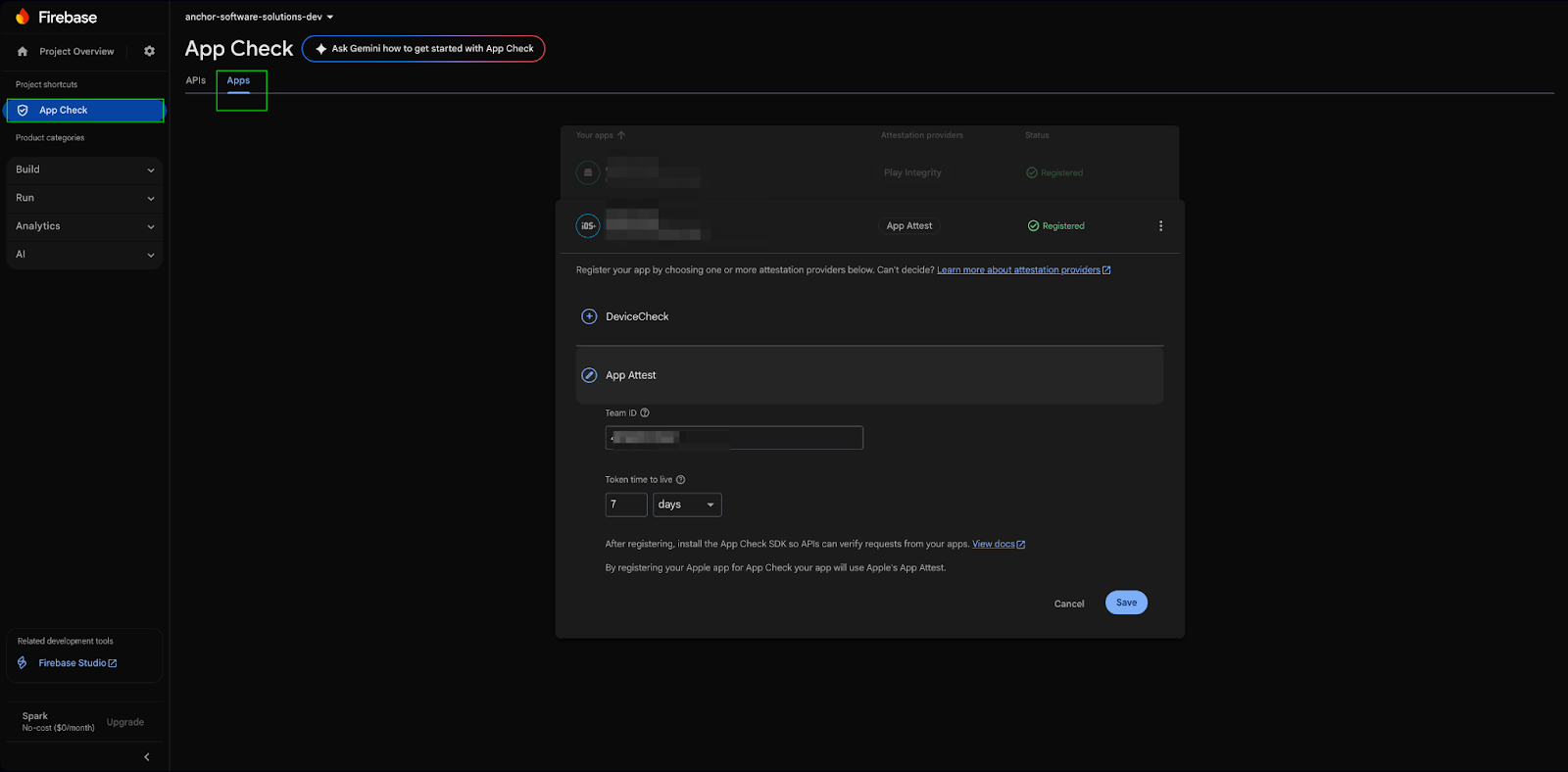The width and height of the screenshot is (1568, 772).
Task: Expand the Analytics category
Action: tap(84, 226)
